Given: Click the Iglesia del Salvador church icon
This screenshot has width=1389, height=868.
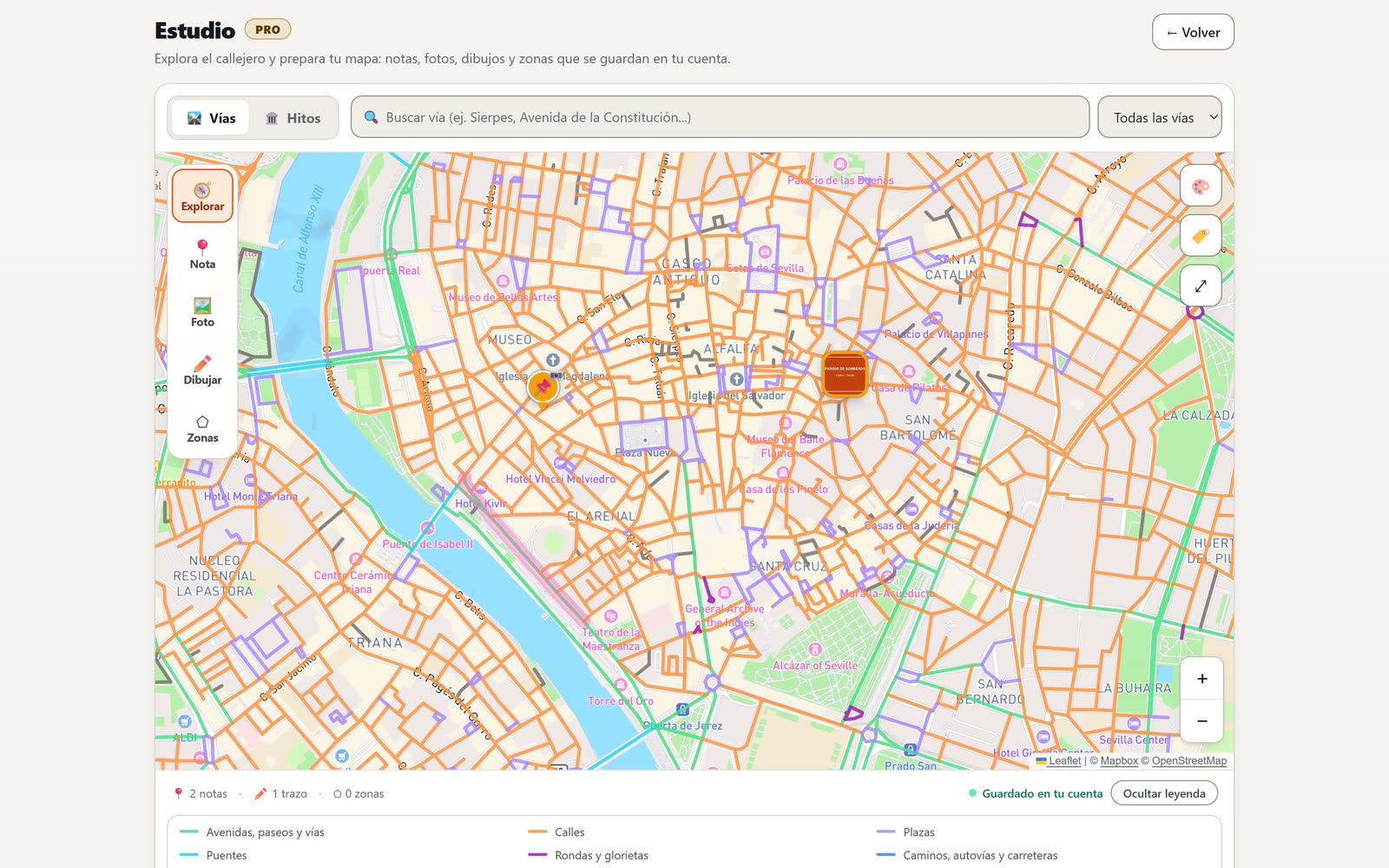Looking at the screenshot, I should pyautogui.click(x=736, y=379).
